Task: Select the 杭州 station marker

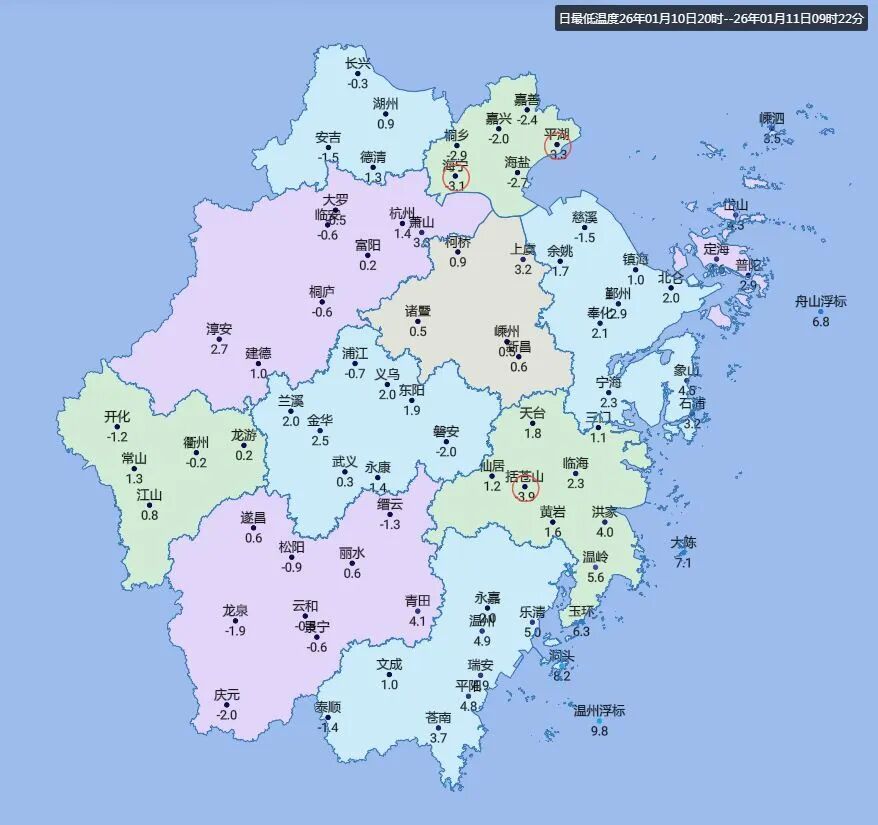Action: 401,223
